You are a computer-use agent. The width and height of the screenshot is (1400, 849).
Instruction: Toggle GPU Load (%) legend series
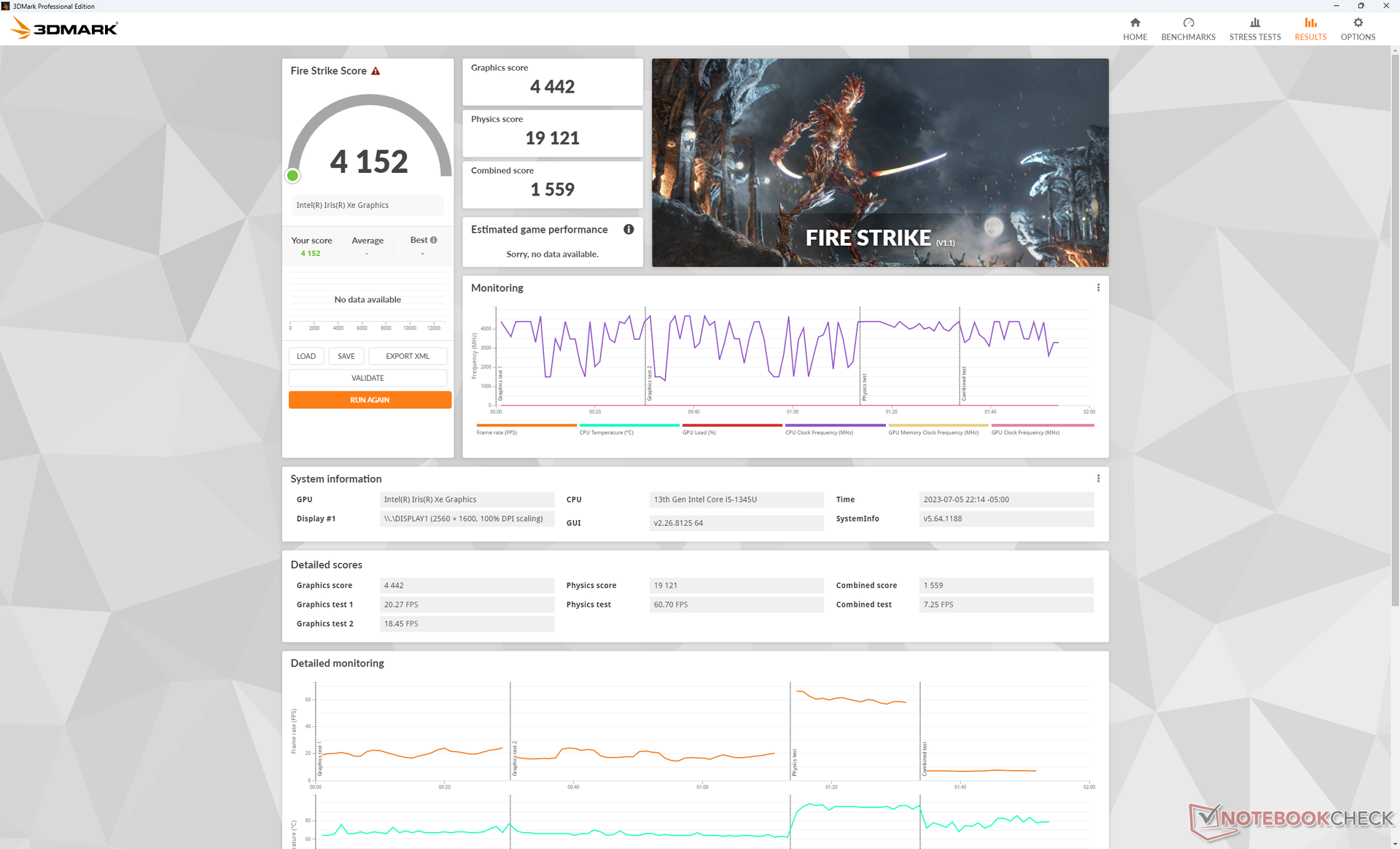point(699,433)
